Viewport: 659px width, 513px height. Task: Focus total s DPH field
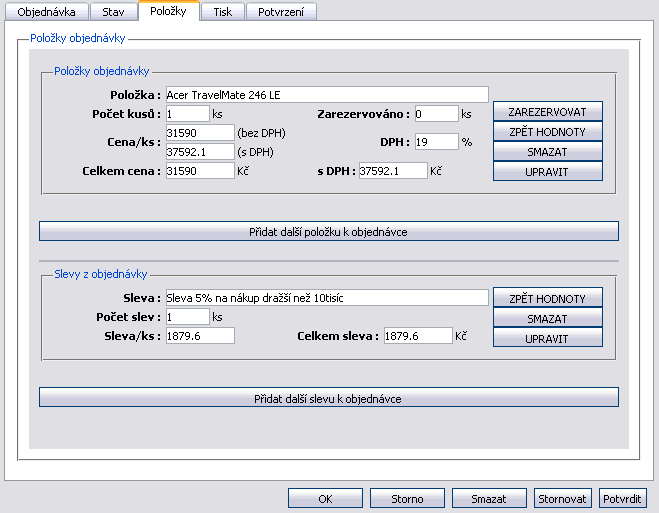393,171
